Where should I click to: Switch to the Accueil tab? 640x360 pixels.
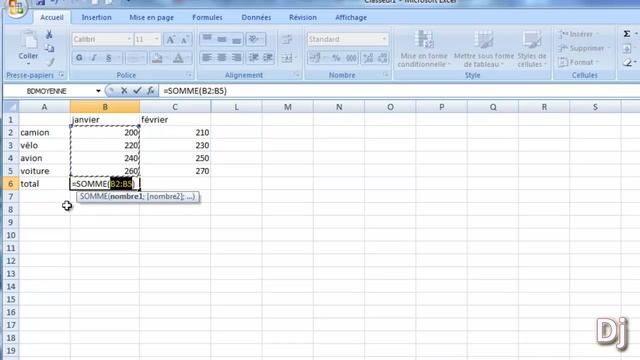coord(52,18)
